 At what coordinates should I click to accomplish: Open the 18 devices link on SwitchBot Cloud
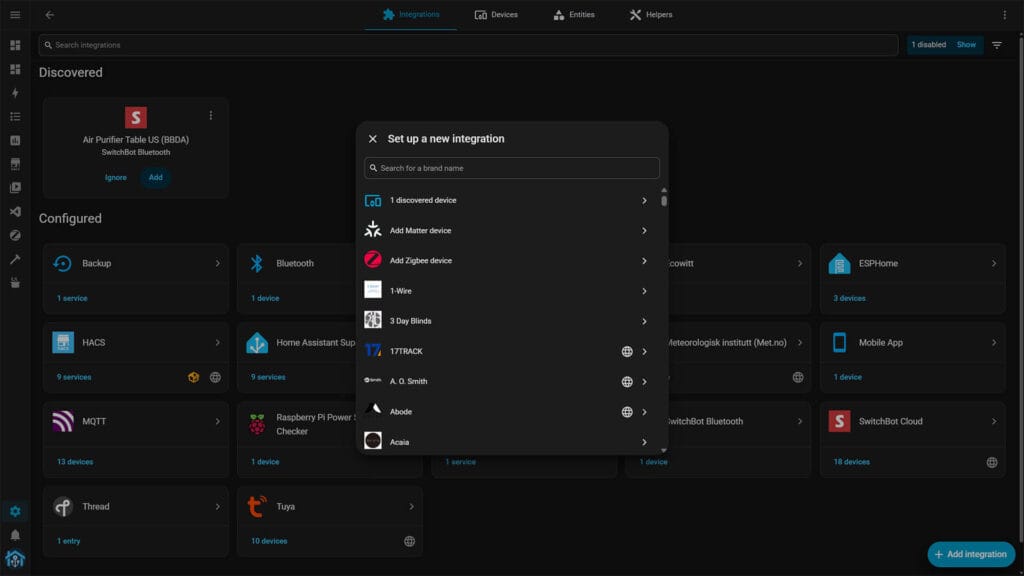click(x=852, y=462)
